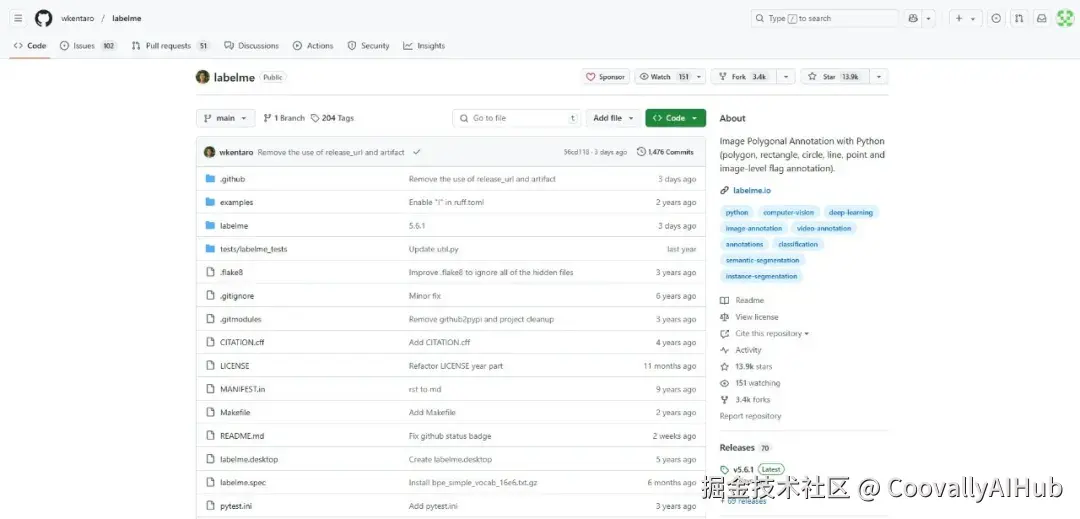The width and height of the screenshot is (1080, 519).
Task: Click the Fork button
Action: (x=745, y=77)
